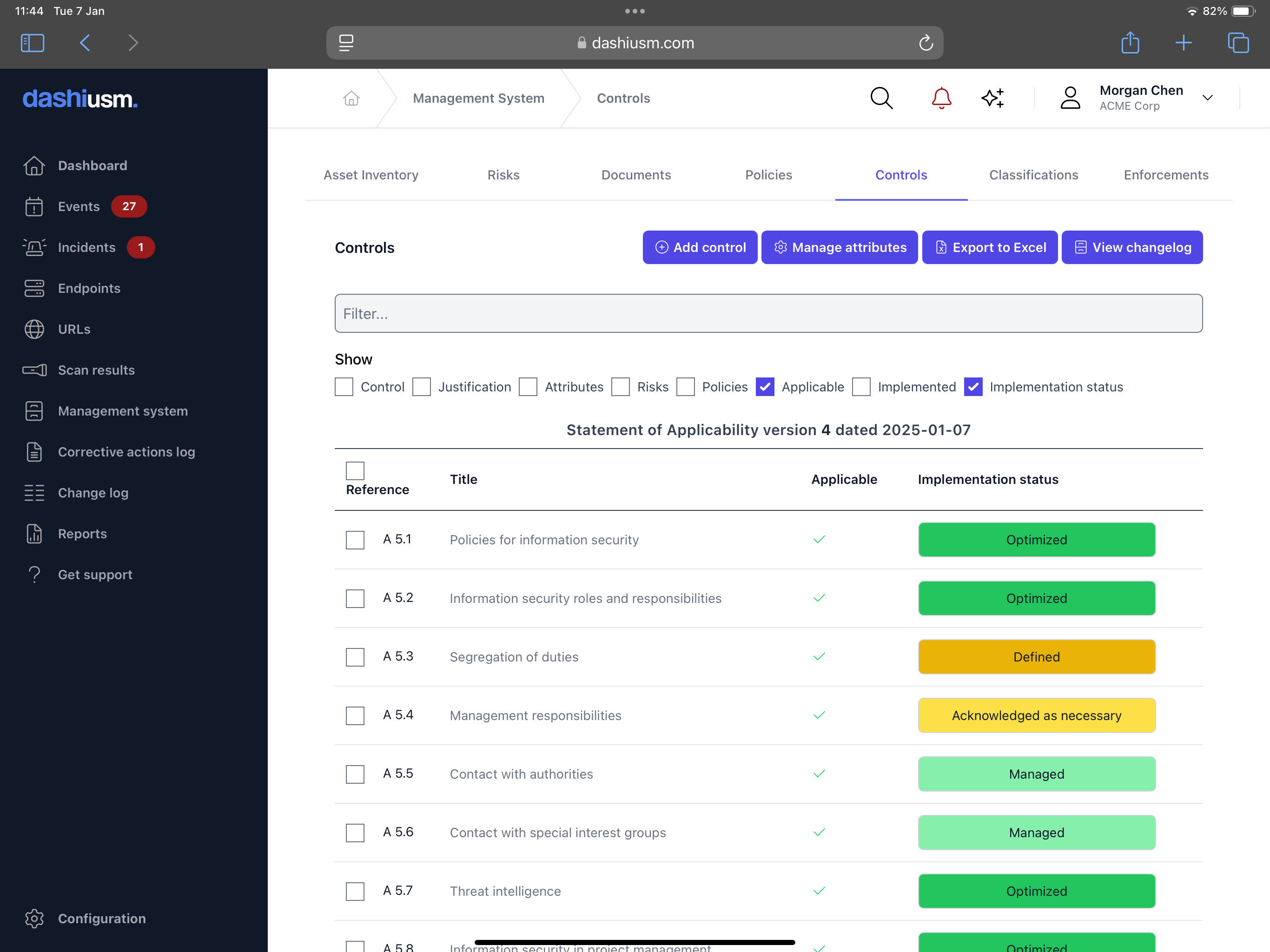1270x952 pixels.
Task: Open notifications bell icon
Action: coord(940,98)
